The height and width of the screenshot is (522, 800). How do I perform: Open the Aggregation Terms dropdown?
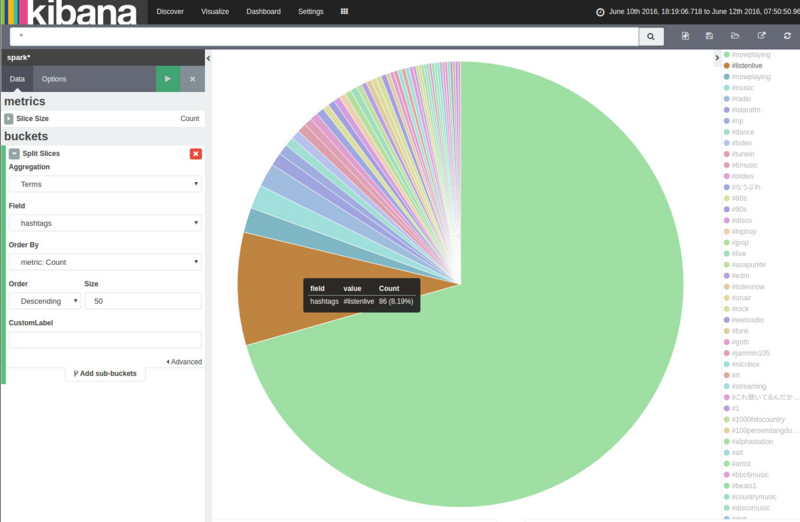tap(105, 184)
